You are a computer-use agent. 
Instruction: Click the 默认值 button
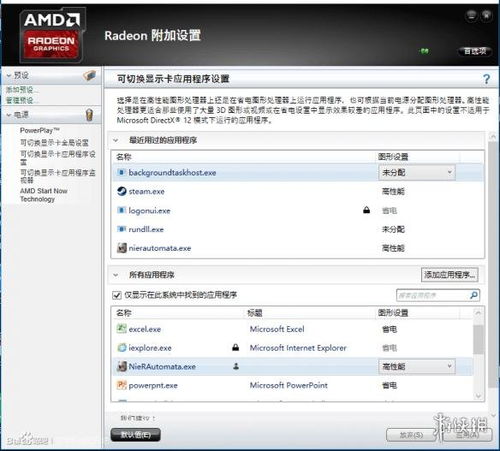coord(135,435)
